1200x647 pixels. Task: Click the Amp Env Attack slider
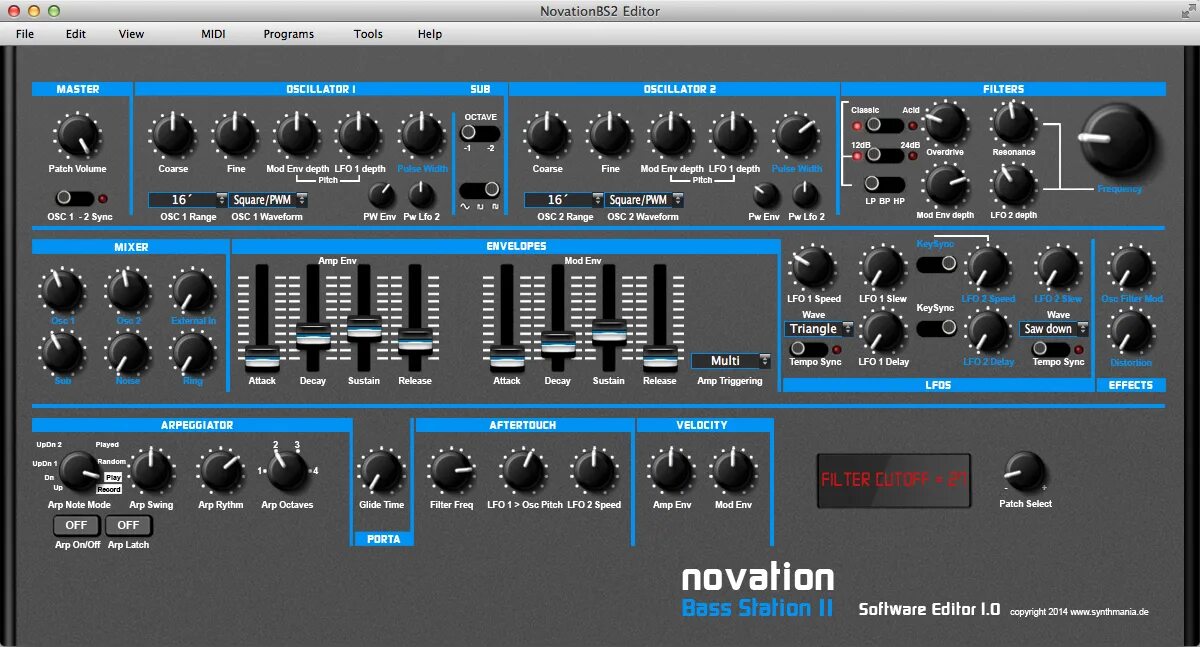tap(262, 359)
